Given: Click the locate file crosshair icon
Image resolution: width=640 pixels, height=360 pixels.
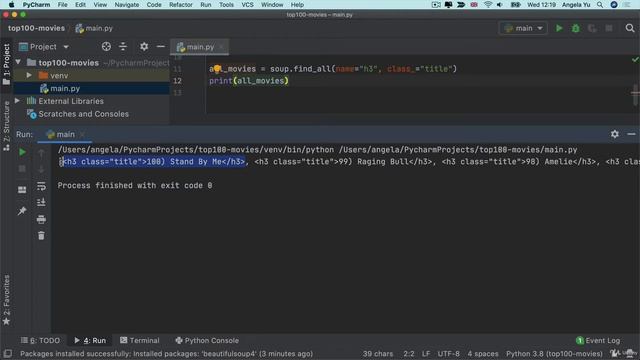Looking at the screenshot, I should (106, 47).
